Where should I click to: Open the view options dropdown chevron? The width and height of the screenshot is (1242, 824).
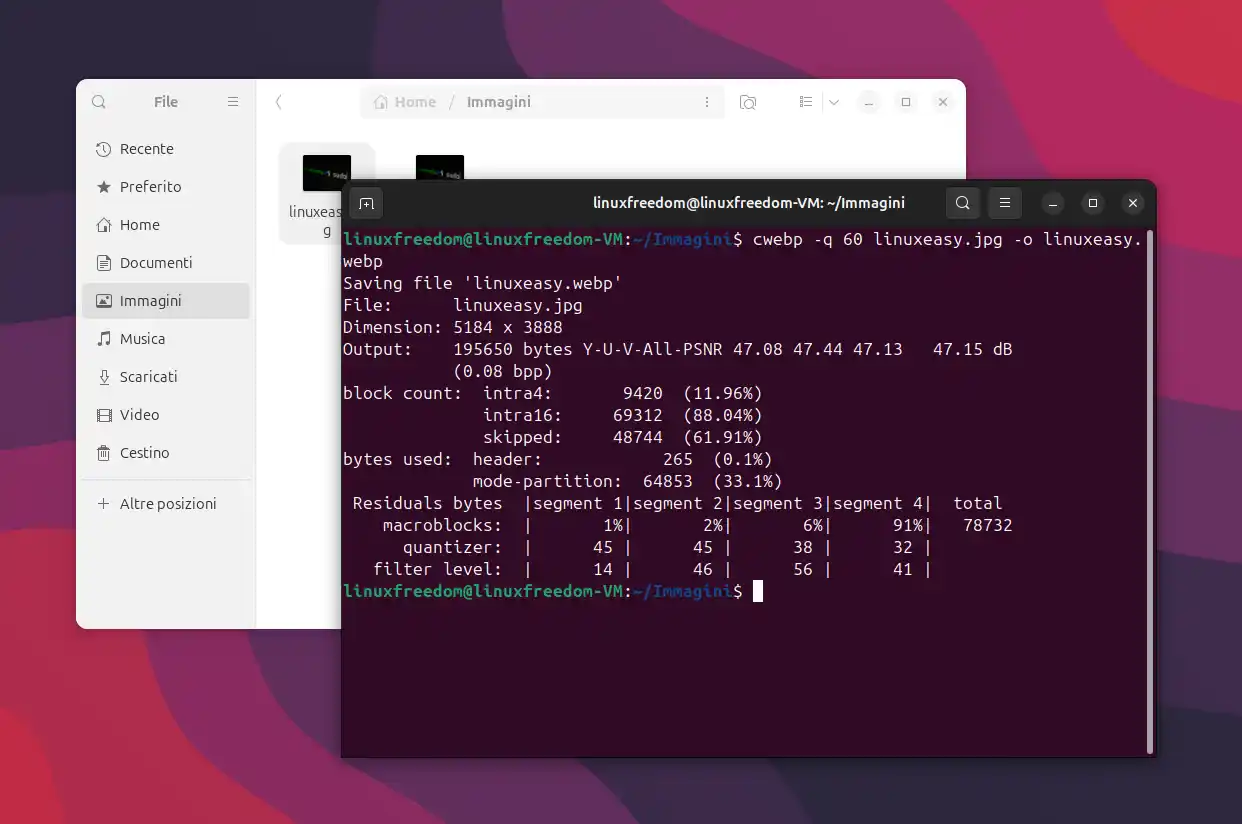point(834,101)
